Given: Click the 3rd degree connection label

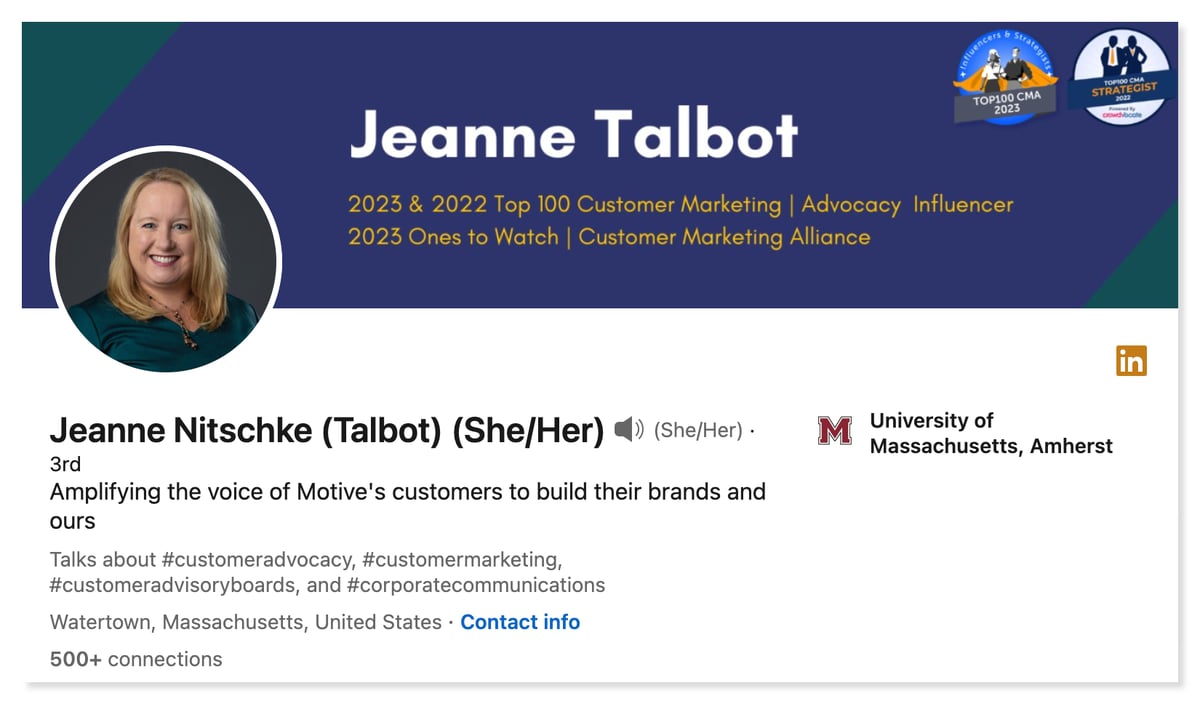Looking at the screenshot, I should pyautogui.click(x=65, y=464).
